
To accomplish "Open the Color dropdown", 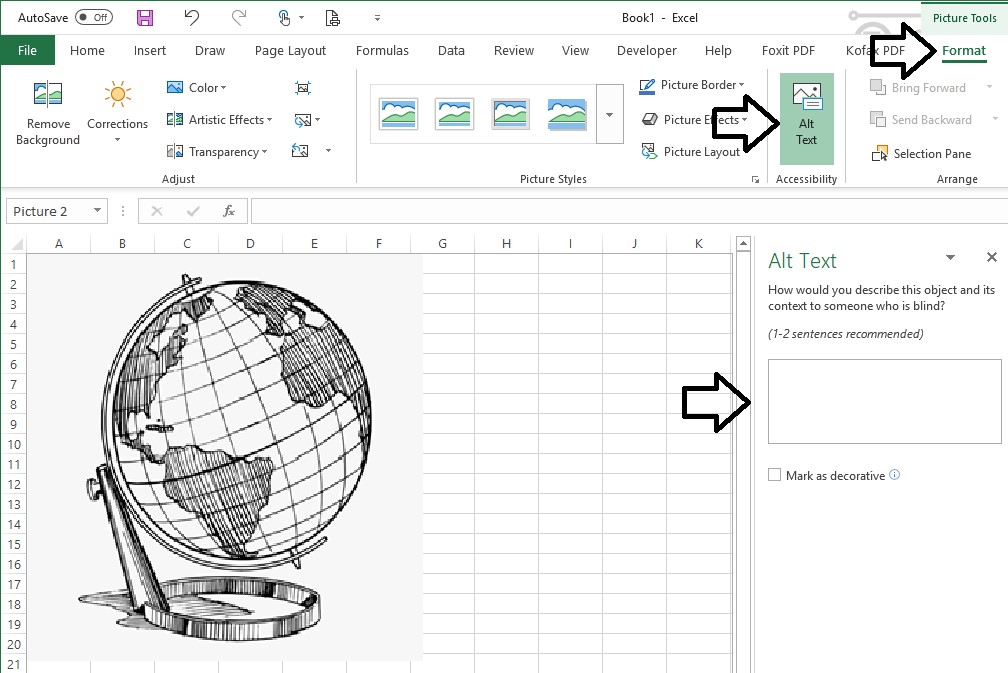I will (200, 87).
